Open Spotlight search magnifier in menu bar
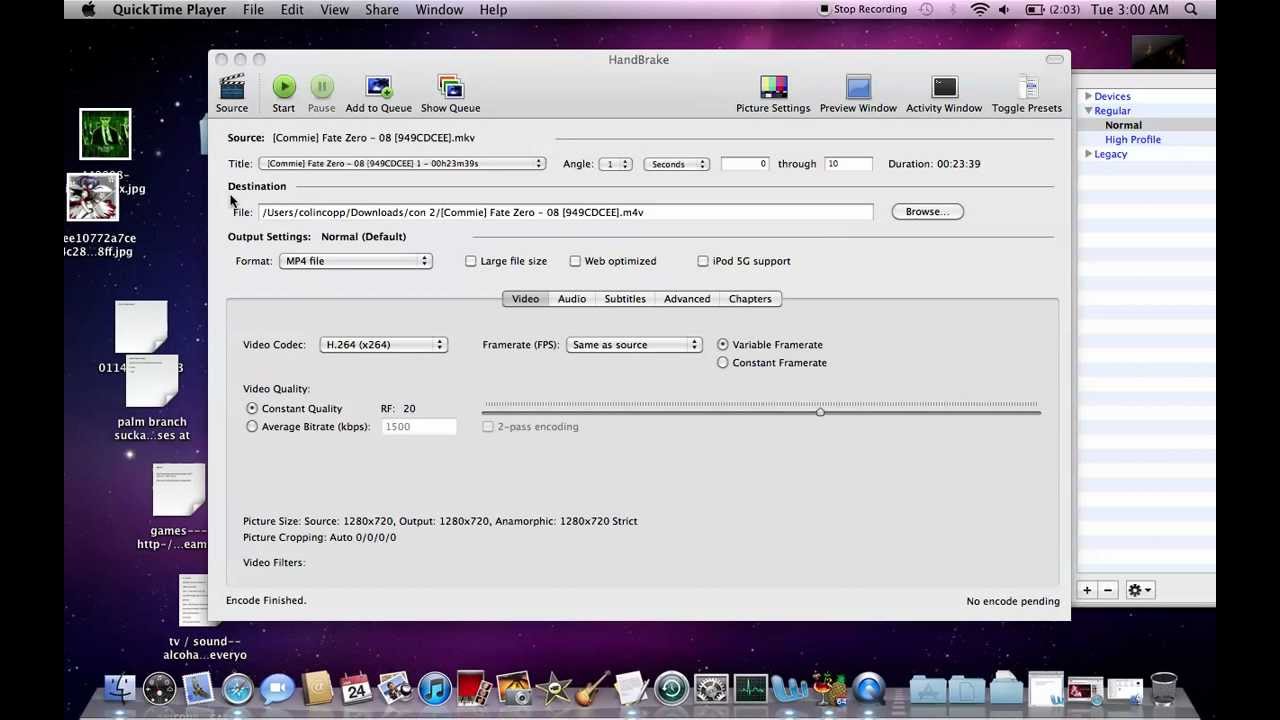Viewport: 1280px width, 720px height. click(1191, 9)
